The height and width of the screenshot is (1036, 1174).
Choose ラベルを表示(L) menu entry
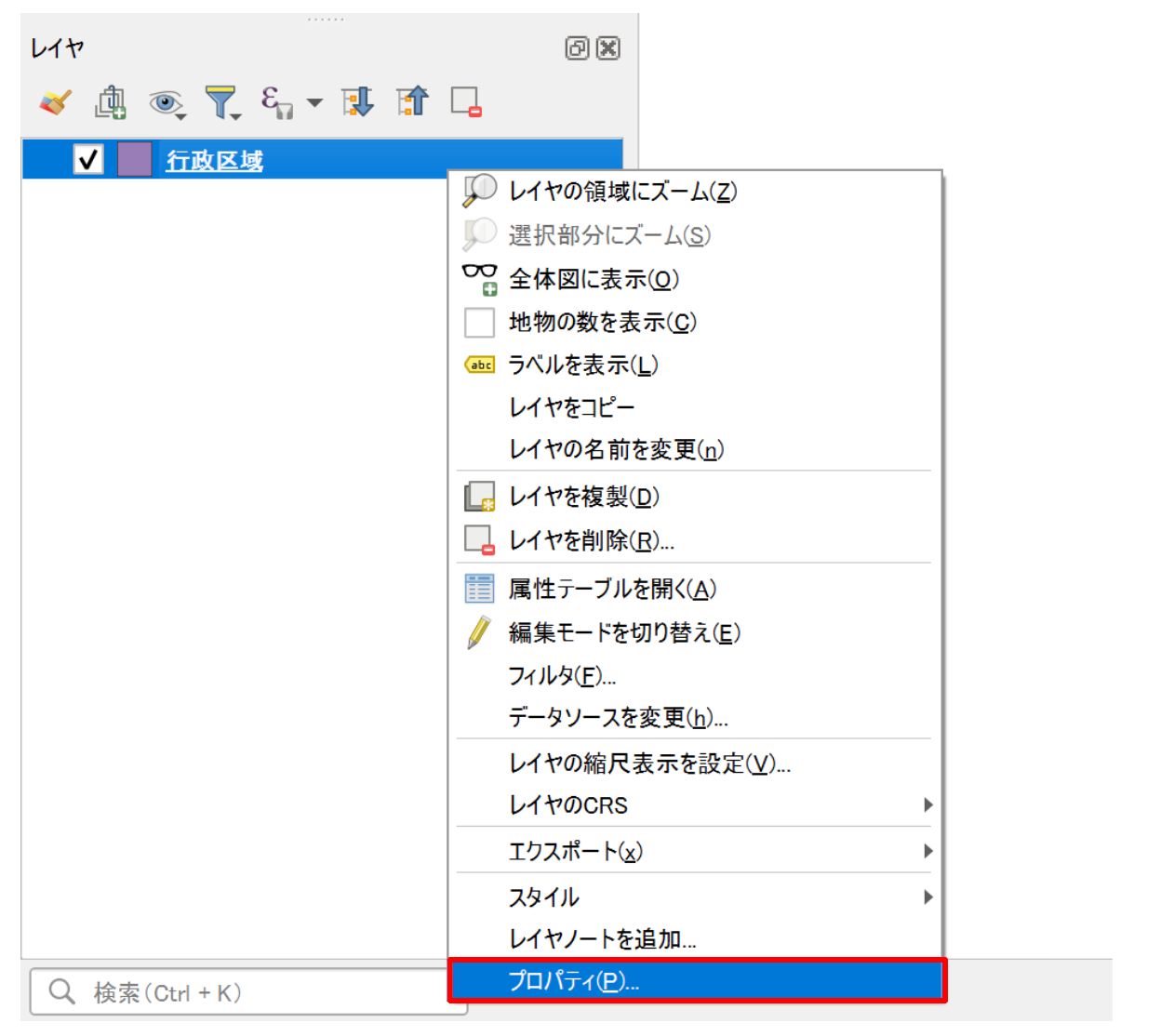pyautogui.click(x=694, y=365)
